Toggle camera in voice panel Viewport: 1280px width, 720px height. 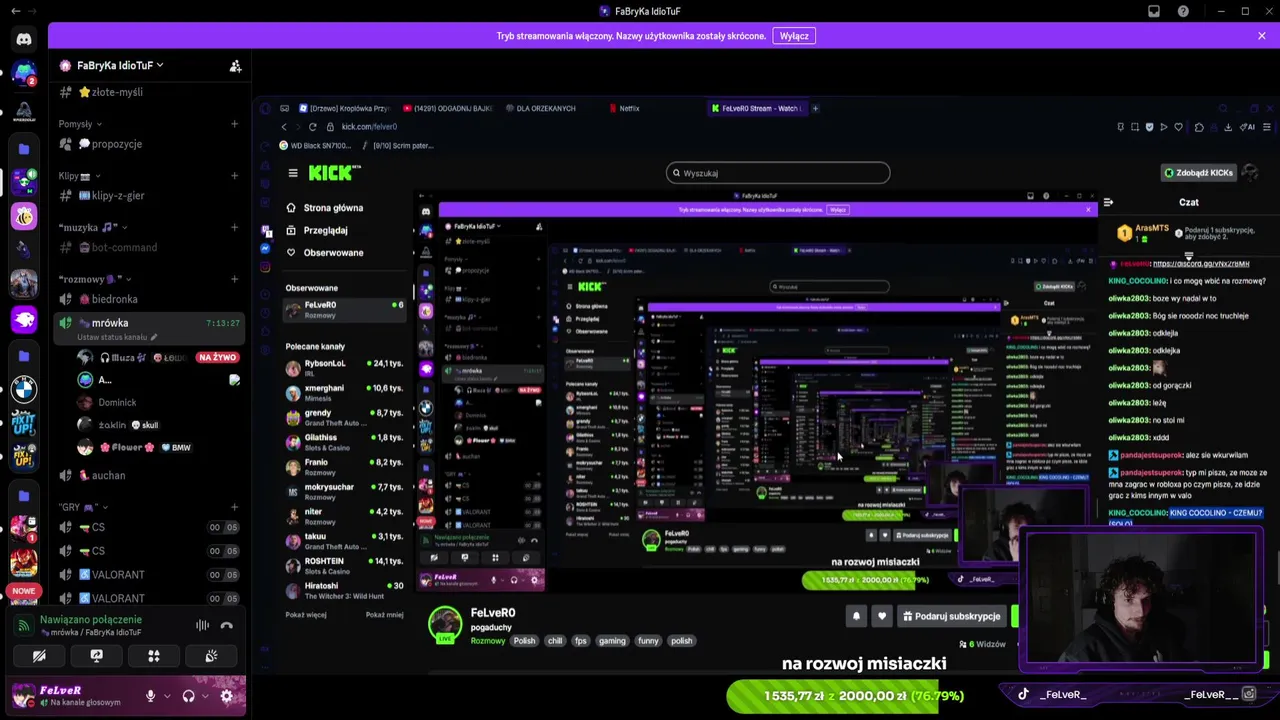pos(39,656)
